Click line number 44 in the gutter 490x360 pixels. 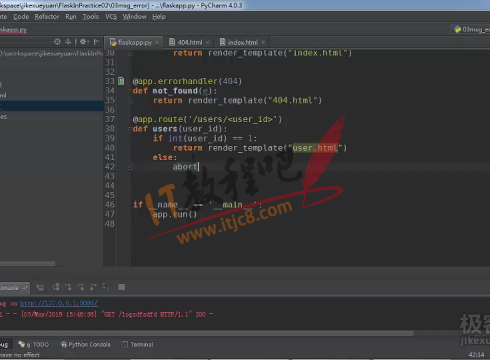coord(110,186)
